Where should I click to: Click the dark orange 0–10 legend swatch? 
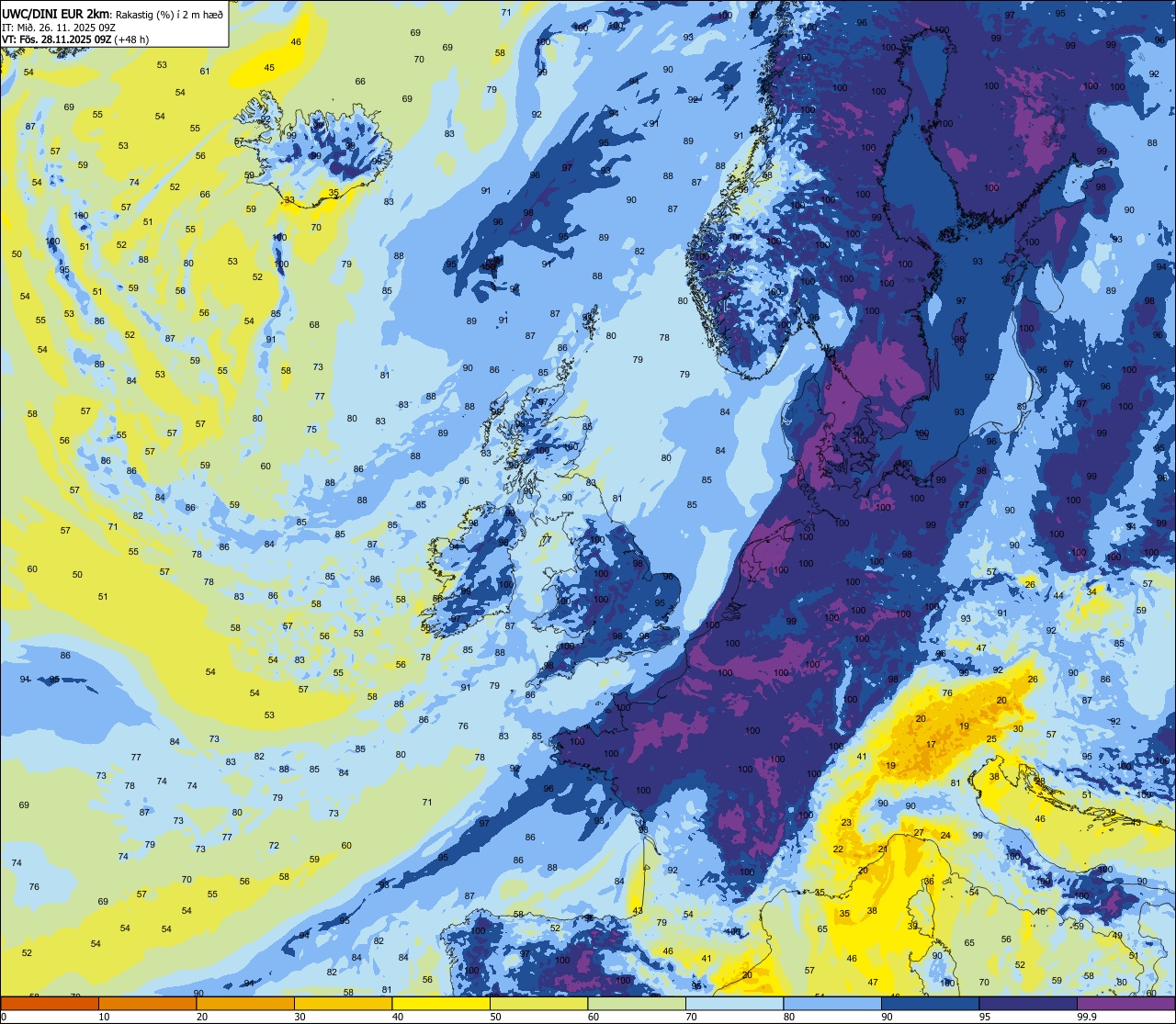(x=50, y=1003)
